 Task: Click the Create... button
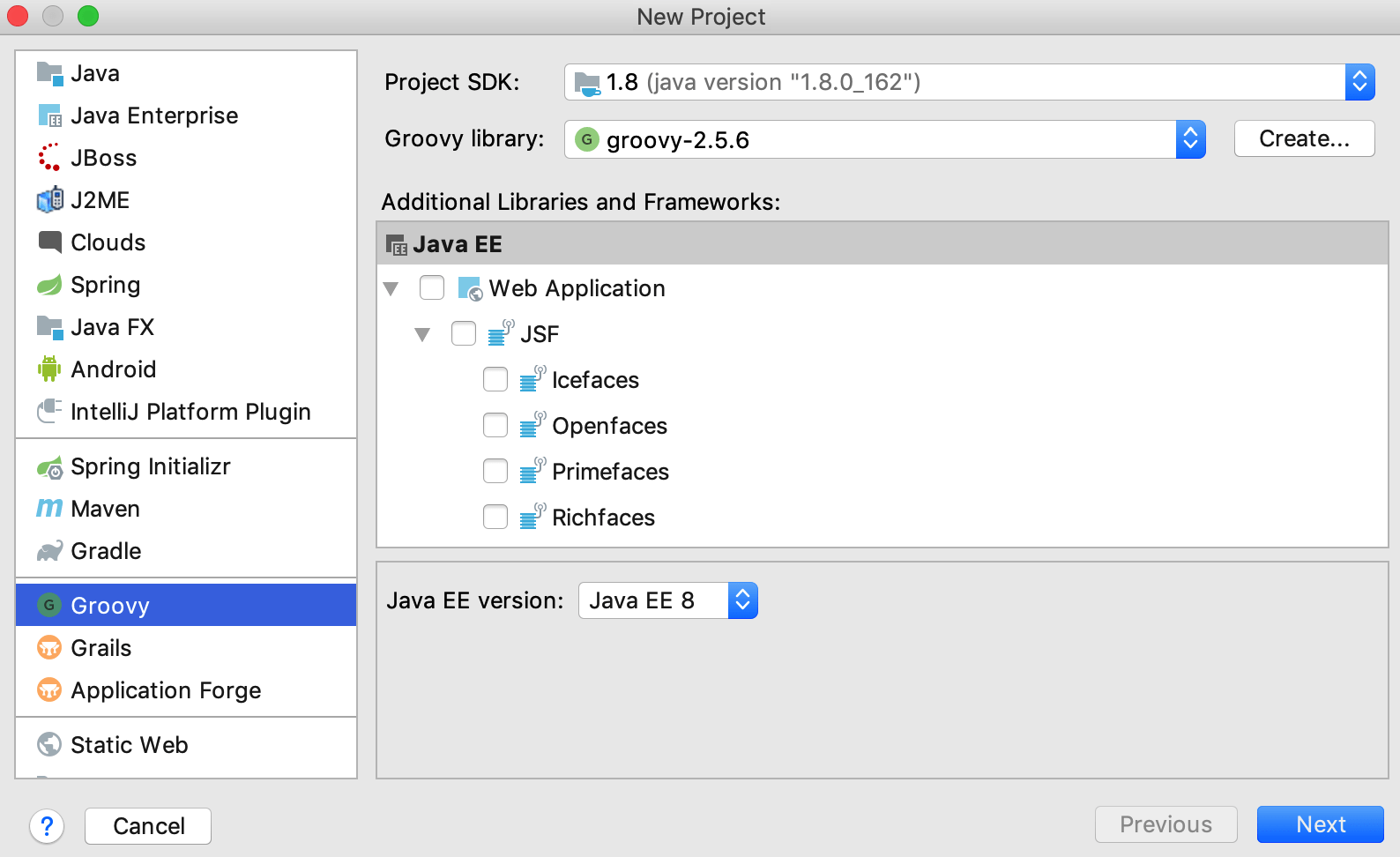pos(1305,138)
